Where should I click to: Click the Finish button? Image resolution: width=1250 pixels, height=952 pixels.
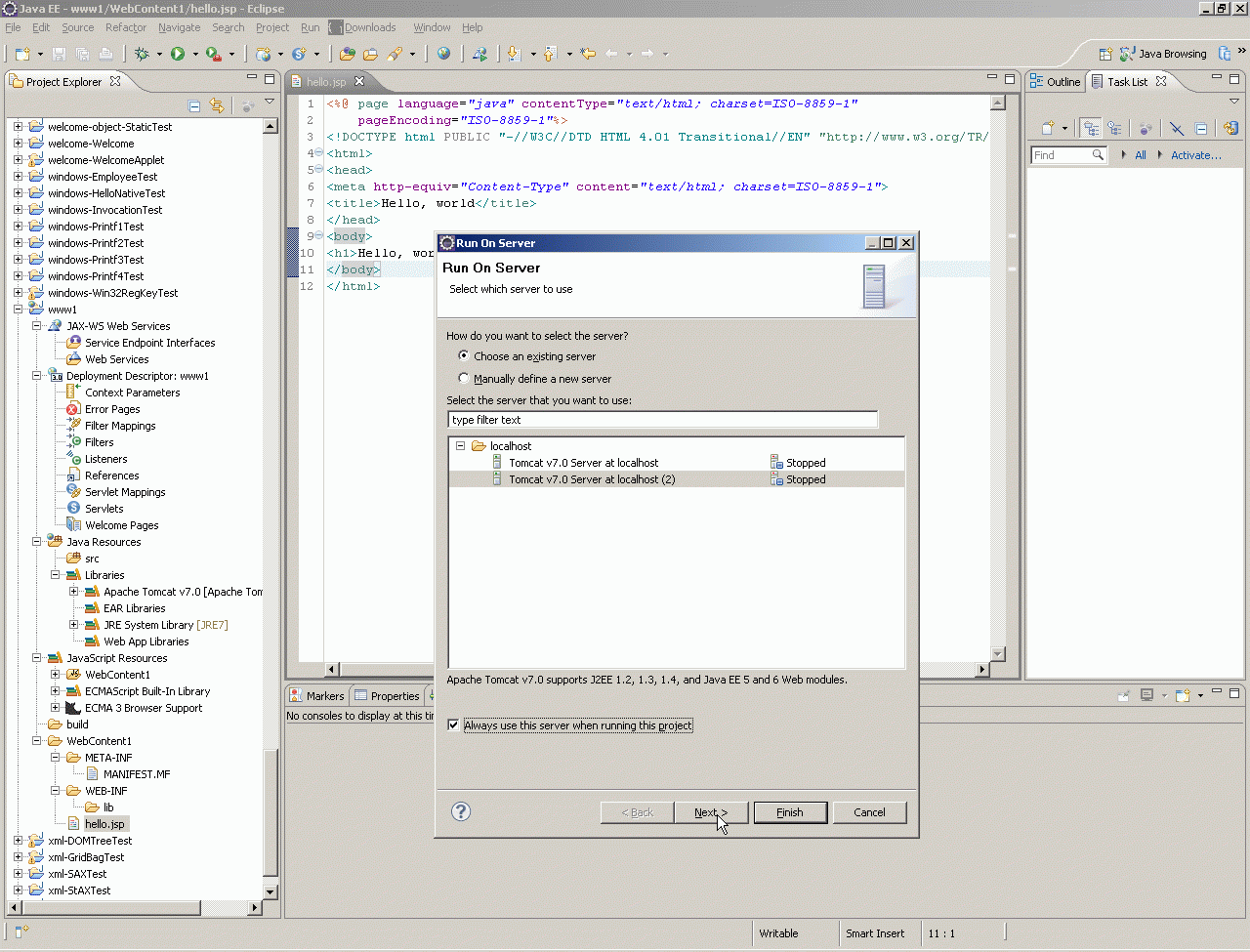pos(790,812)
